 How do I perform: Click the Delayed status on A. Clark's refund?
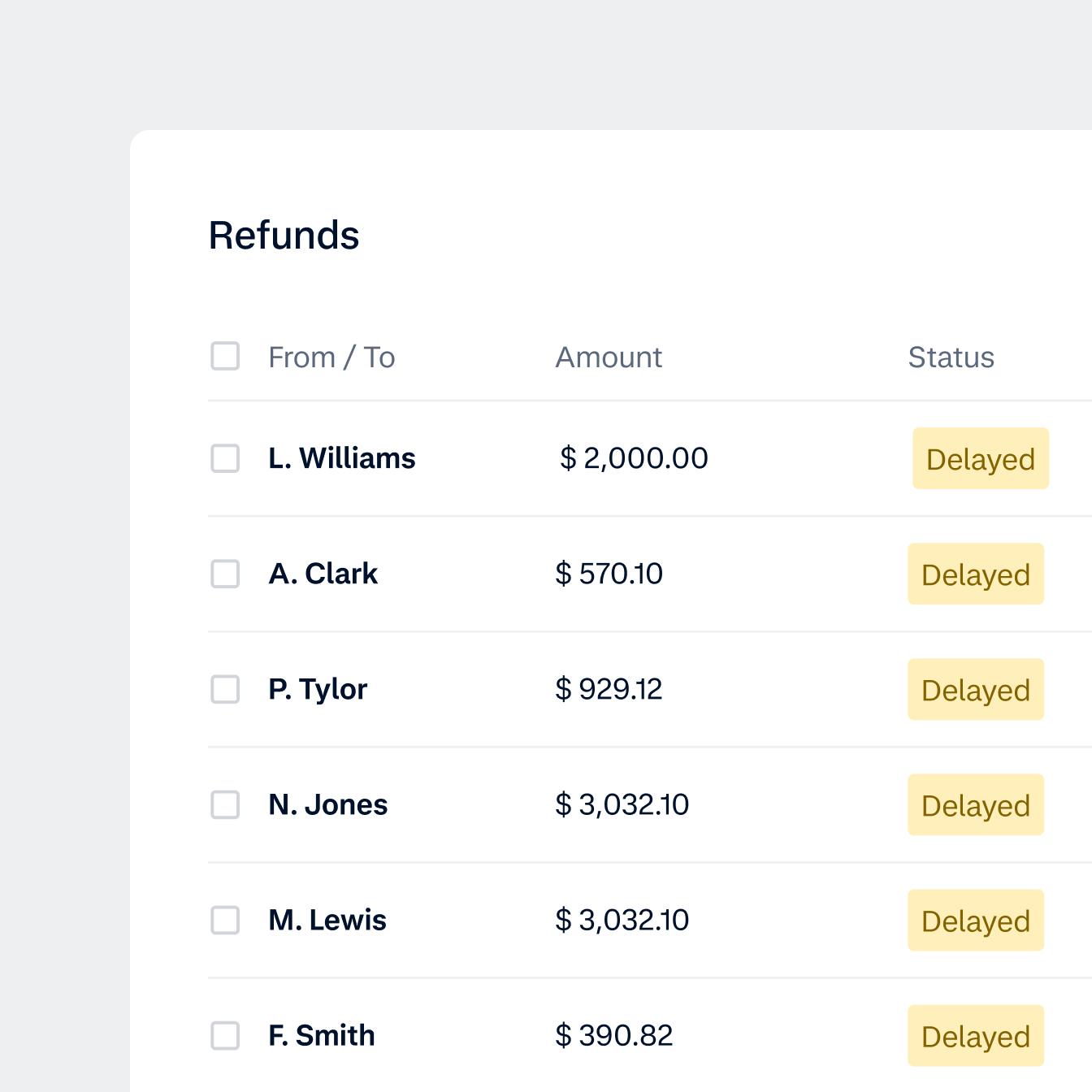(x=975, y=574)
